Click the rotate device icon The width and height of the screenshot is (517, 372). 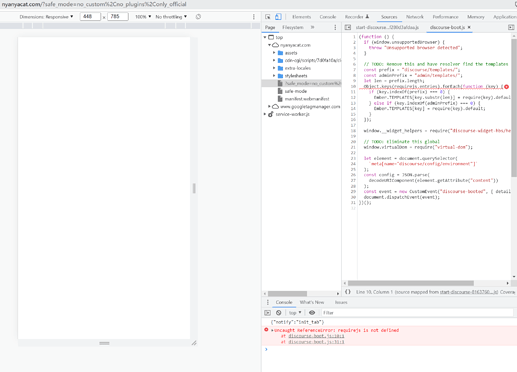point(198,17)
